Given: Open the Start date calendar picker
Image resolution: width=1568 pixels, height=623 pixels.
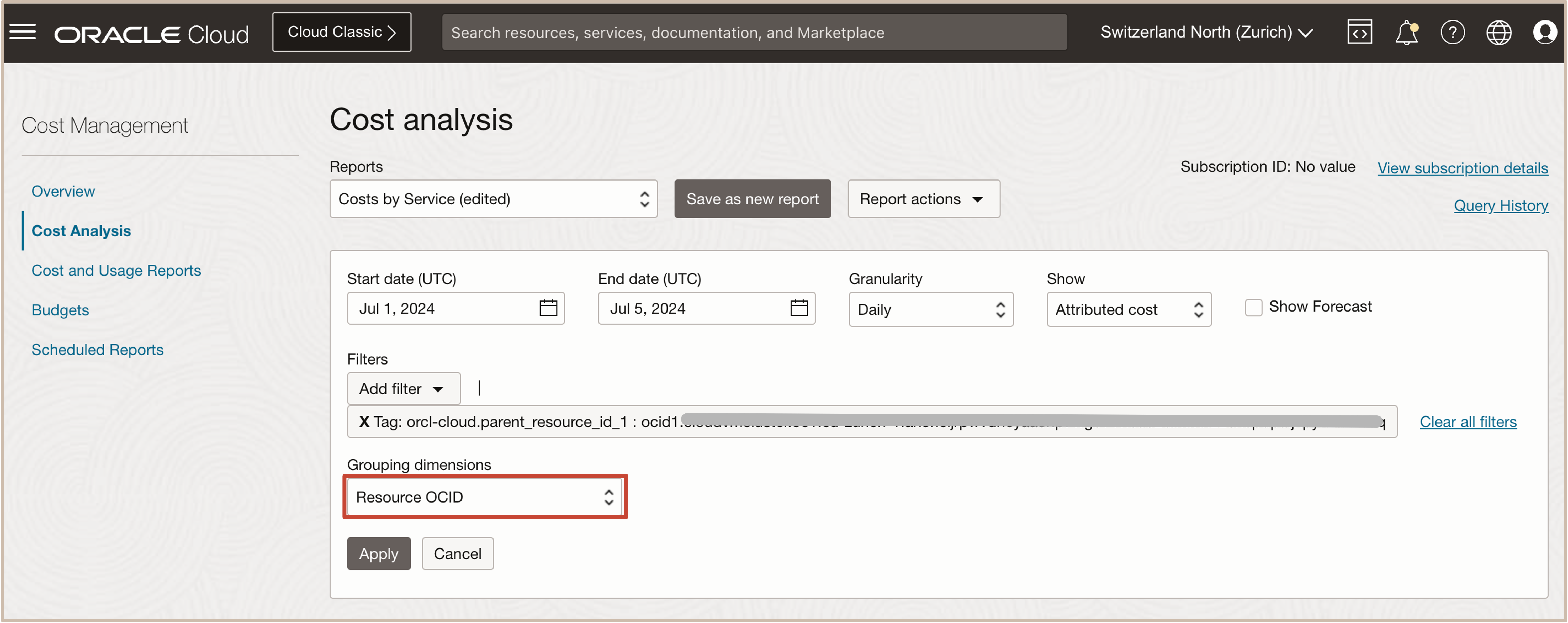Looking at the screenshot, I should (x=548, y=308).
